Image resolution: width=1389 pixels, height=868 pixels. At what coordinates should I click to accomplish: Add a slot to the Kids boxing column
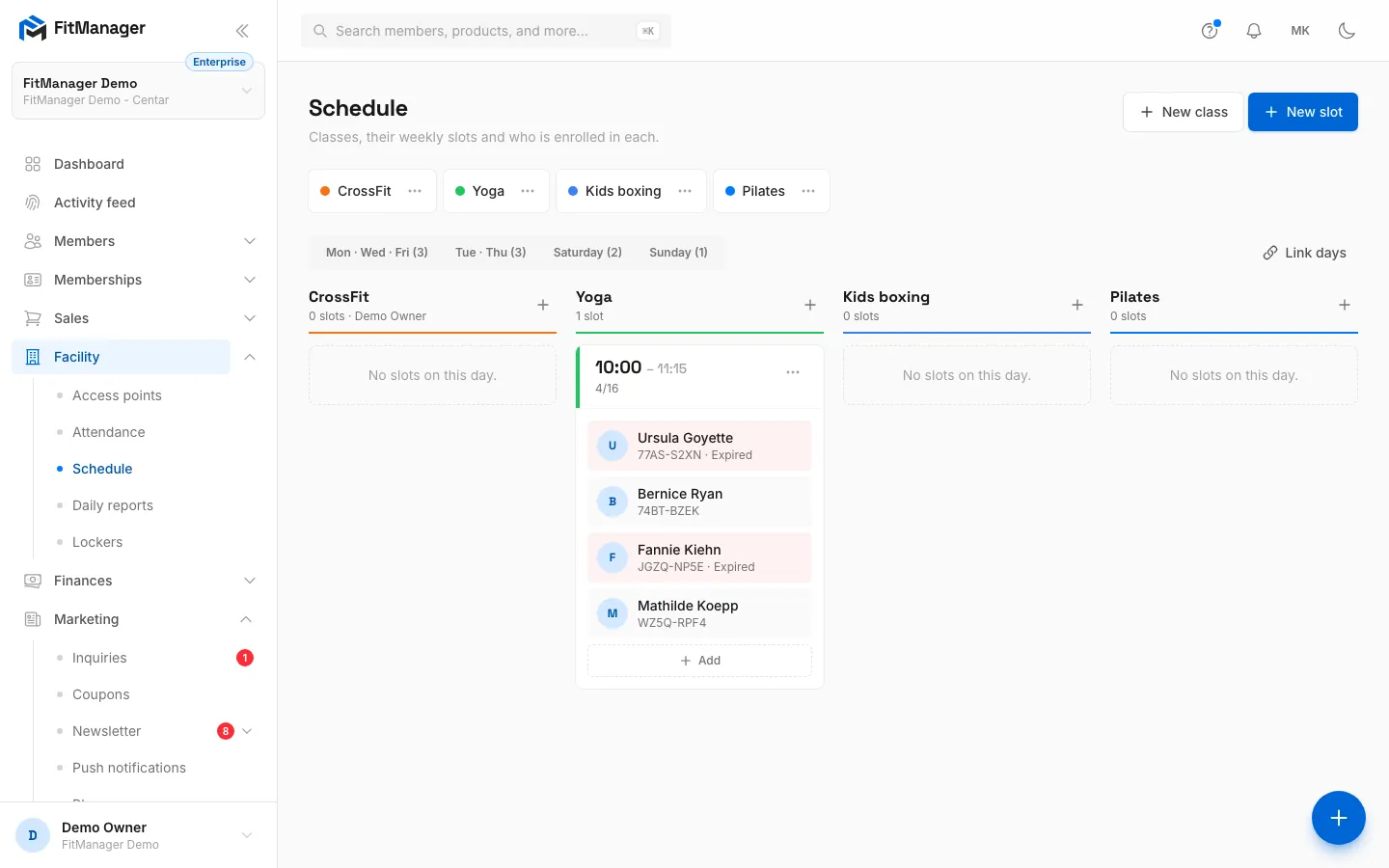point(1077,305)
